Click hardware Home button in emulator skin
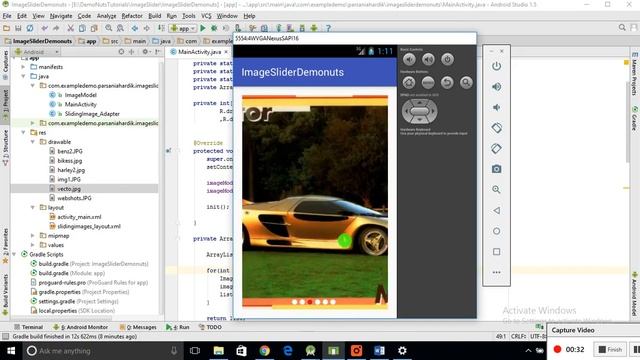640x360 pixels. coord(409,82)
